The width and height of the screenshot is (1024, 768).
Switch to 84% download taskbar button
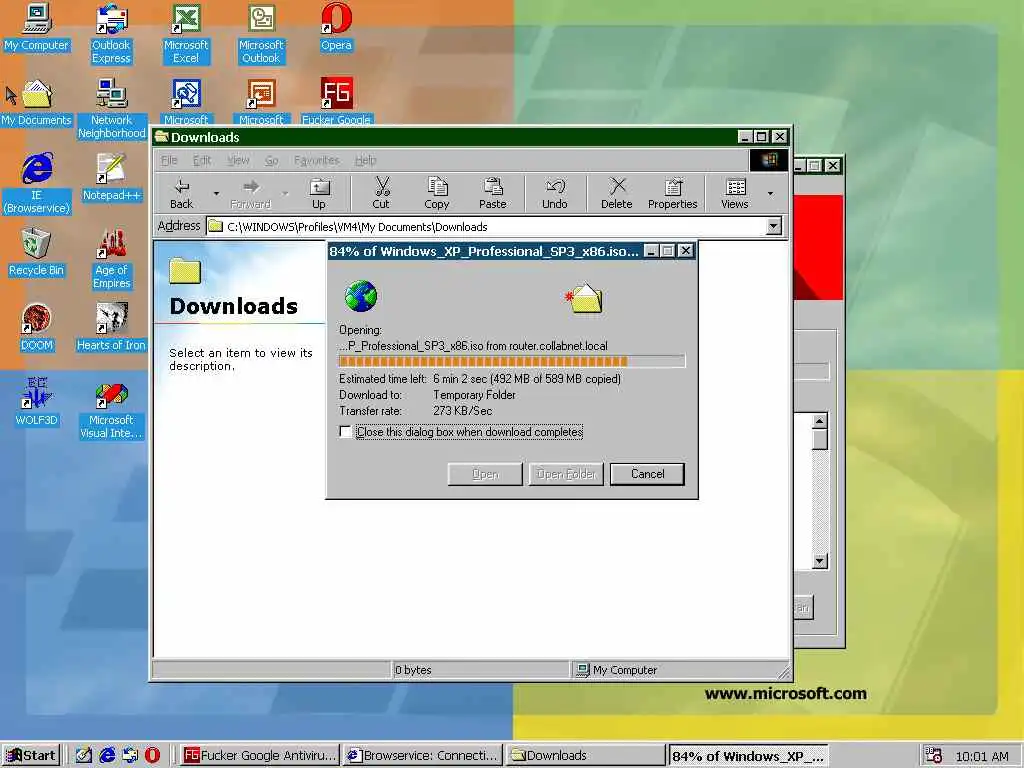pyautogui.click(x=749, y=756)
